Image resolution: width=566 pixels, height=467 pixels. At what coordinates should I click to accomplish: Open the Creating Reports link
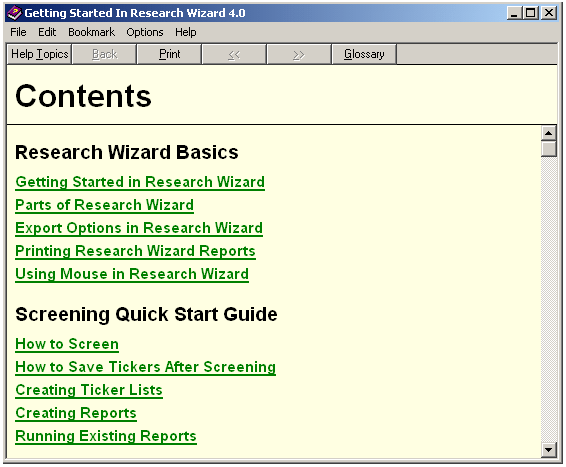[76, 413]
